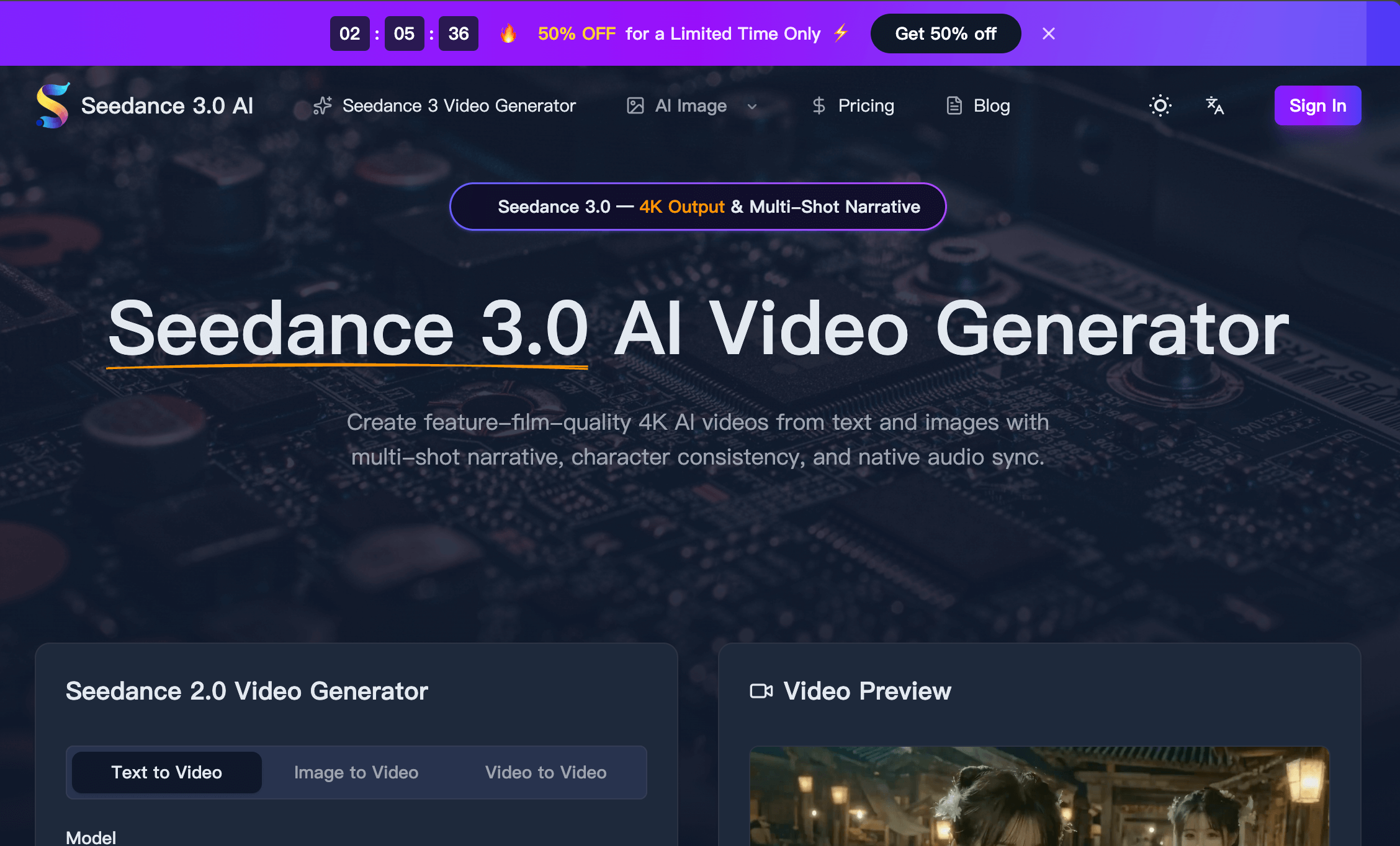Toggle the theme with the sun icon
Image resolution: width=1400 pixels, height=846 pixels.
1160,105
